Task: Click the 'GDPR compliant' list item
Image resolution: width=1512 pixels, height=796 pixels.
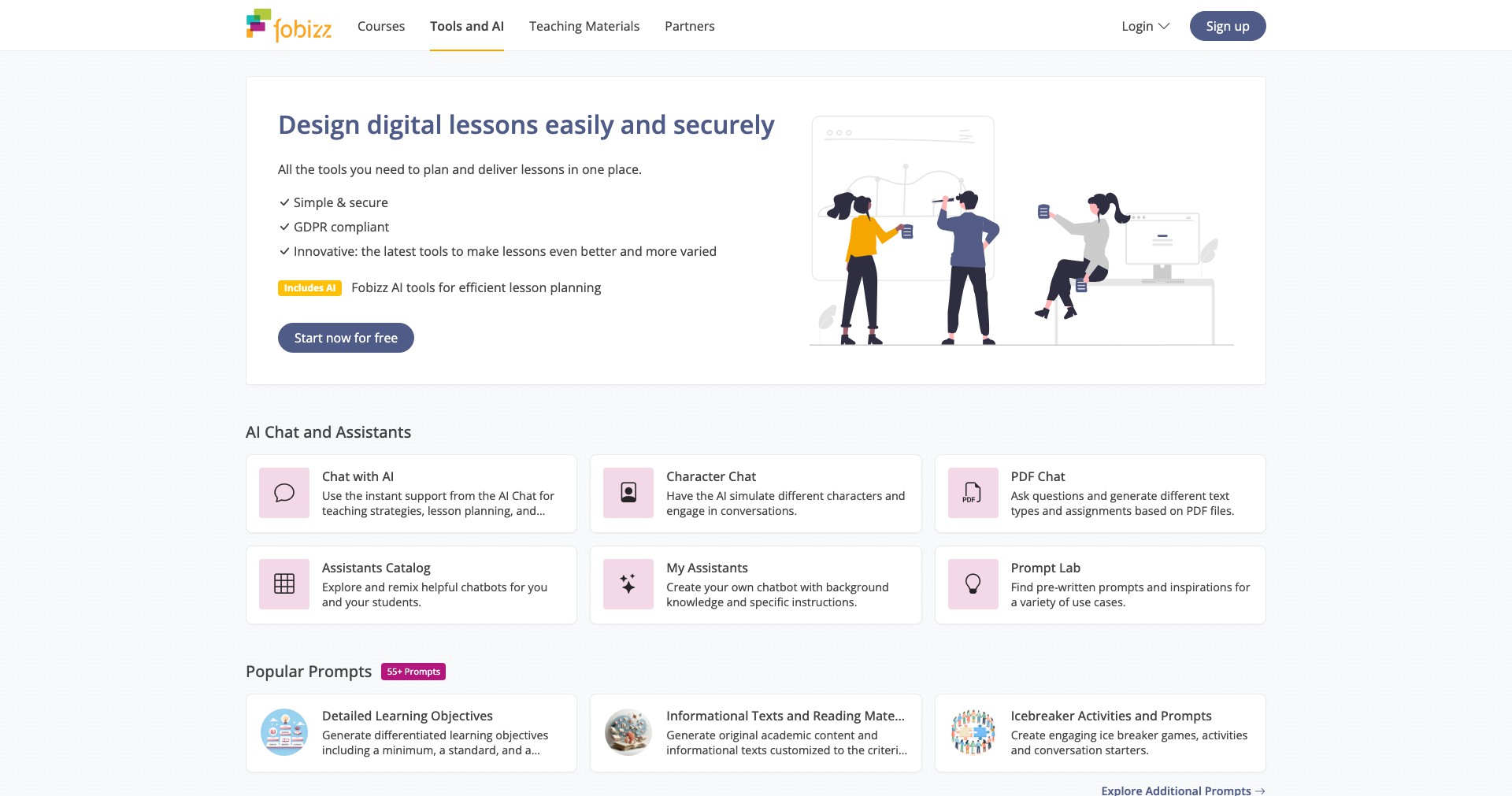Action: tap(341, 227)
